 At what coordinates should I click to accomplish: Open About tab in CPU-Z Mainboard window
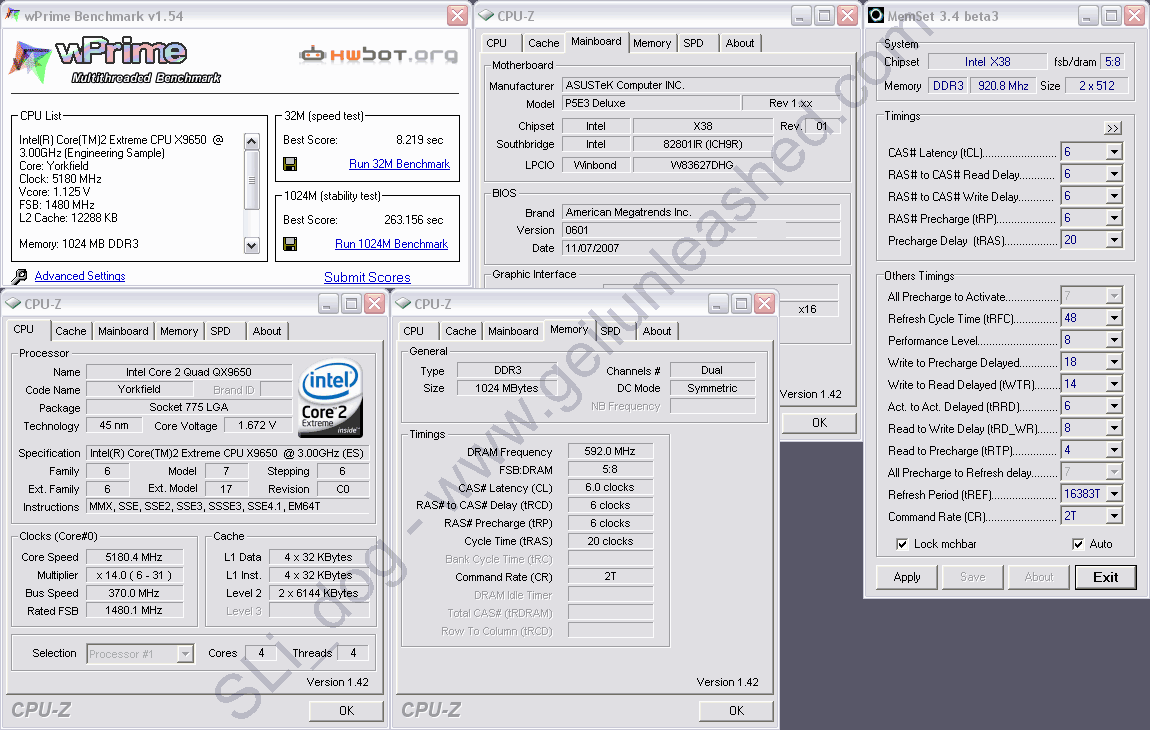[739, 43]
